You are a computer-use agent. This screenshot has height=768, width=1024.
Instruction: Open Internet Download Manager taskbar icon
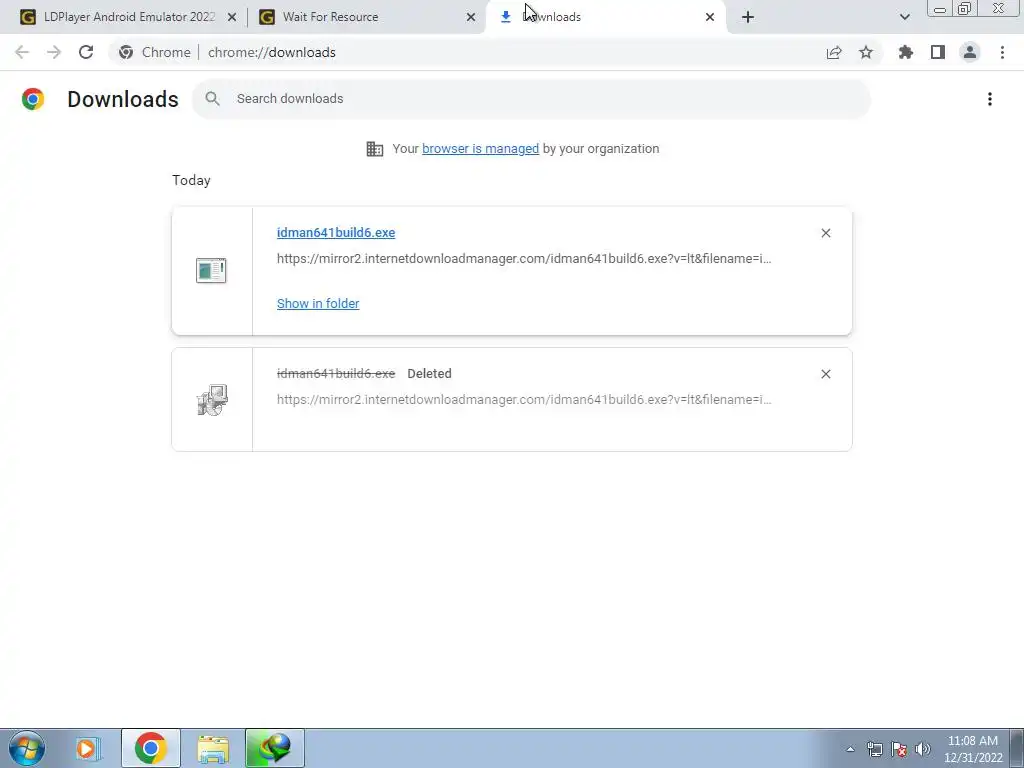point(275,748)
